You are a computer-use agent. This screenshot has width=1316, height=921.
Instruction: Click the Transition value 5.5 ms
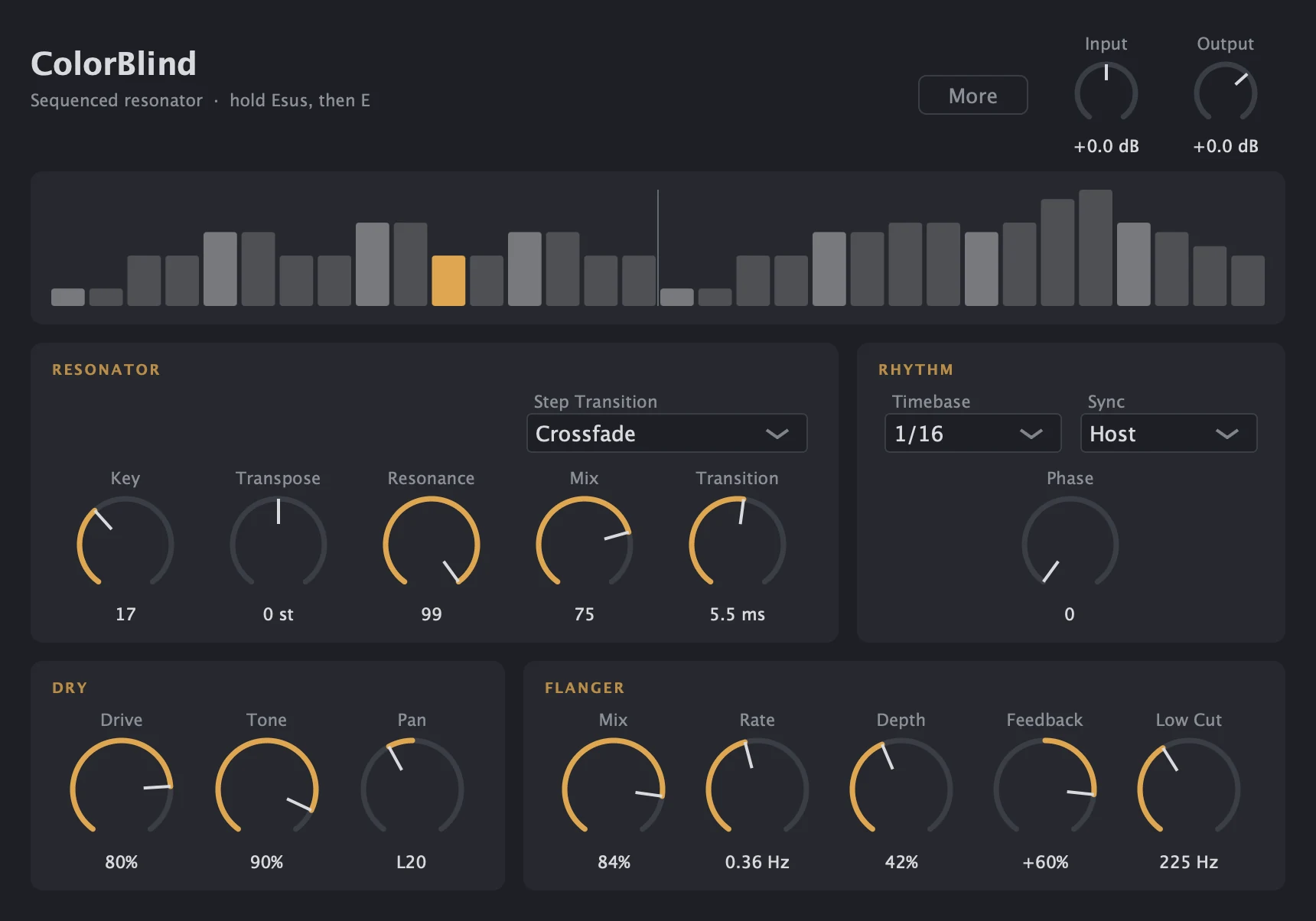[x=738, y=614]
